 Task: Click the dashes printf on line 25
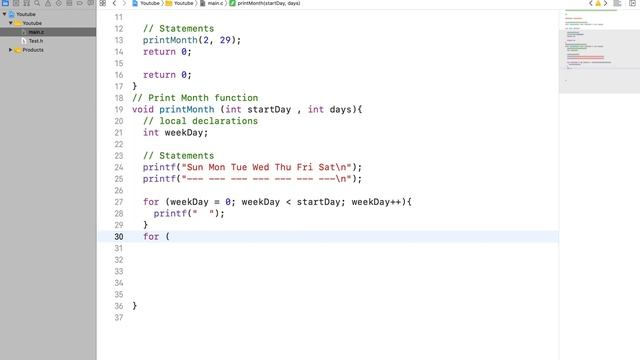coord(252,179)
